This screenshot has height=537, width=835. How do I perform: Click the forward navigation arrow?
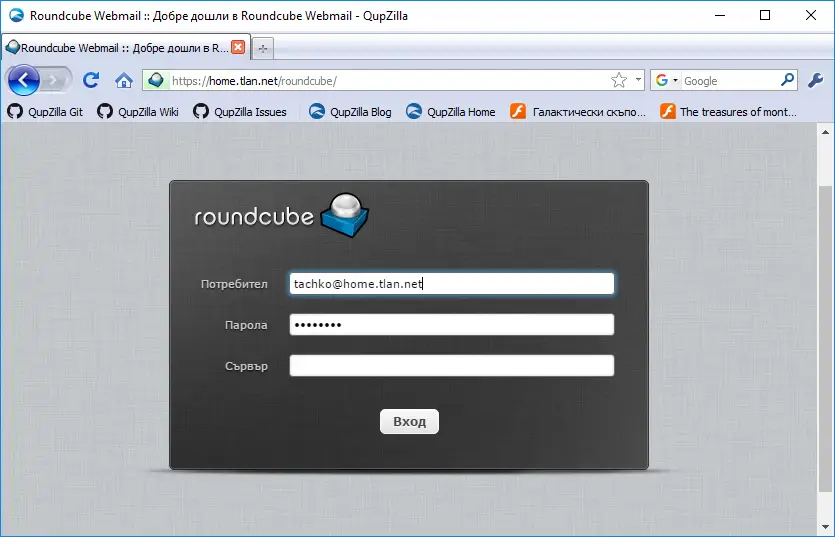click(54, 80)
